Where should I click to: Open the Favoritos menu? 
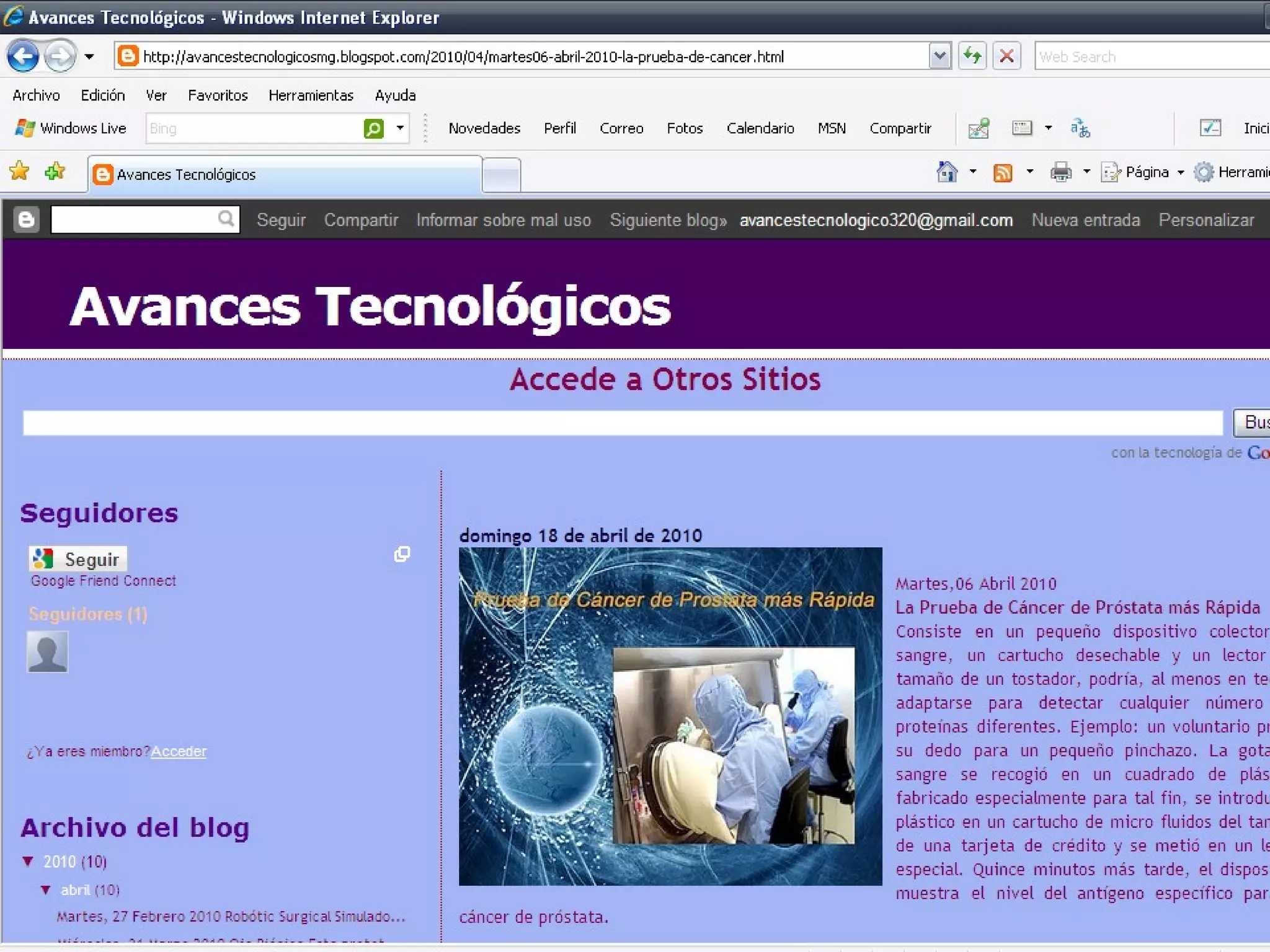[218, 95]
